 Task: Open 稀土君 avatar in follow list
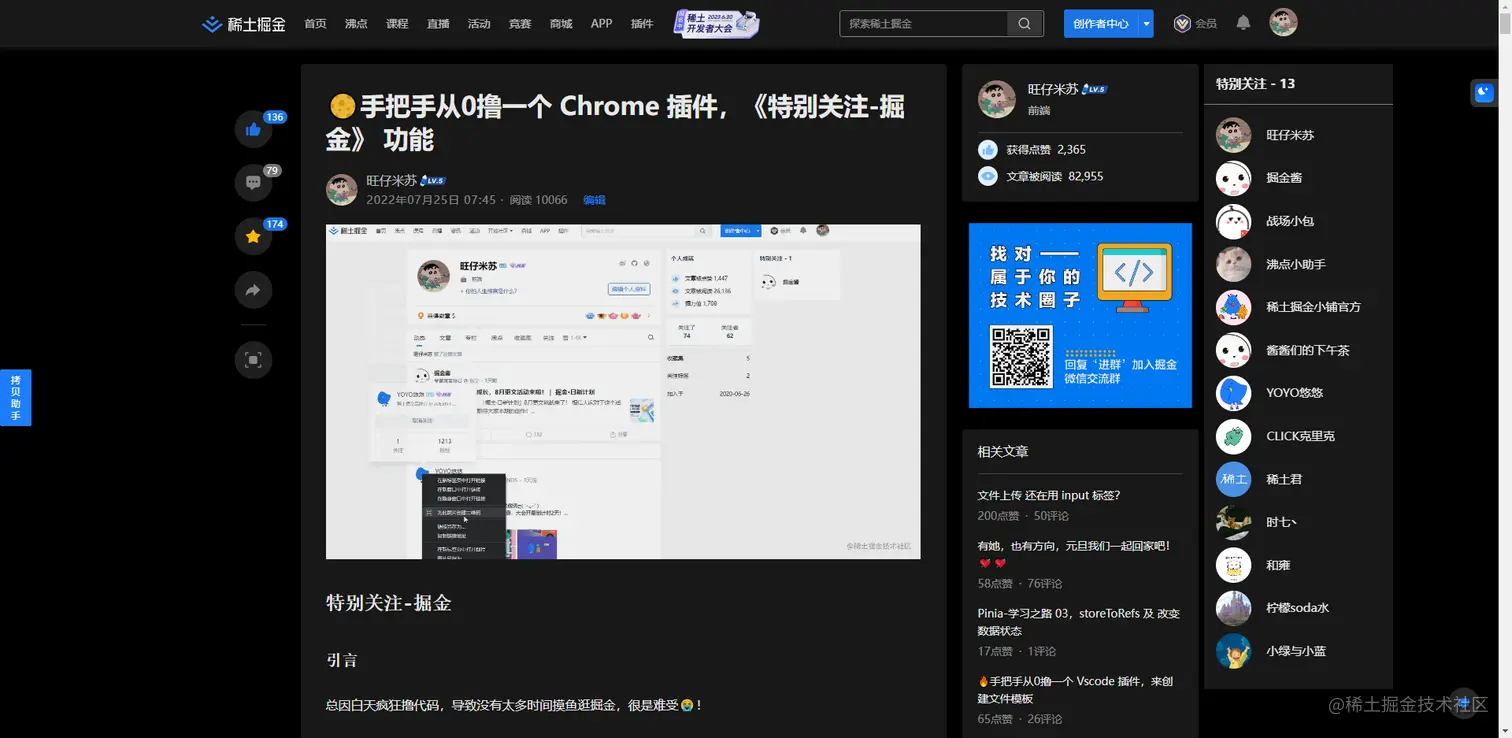[1233, 479]
